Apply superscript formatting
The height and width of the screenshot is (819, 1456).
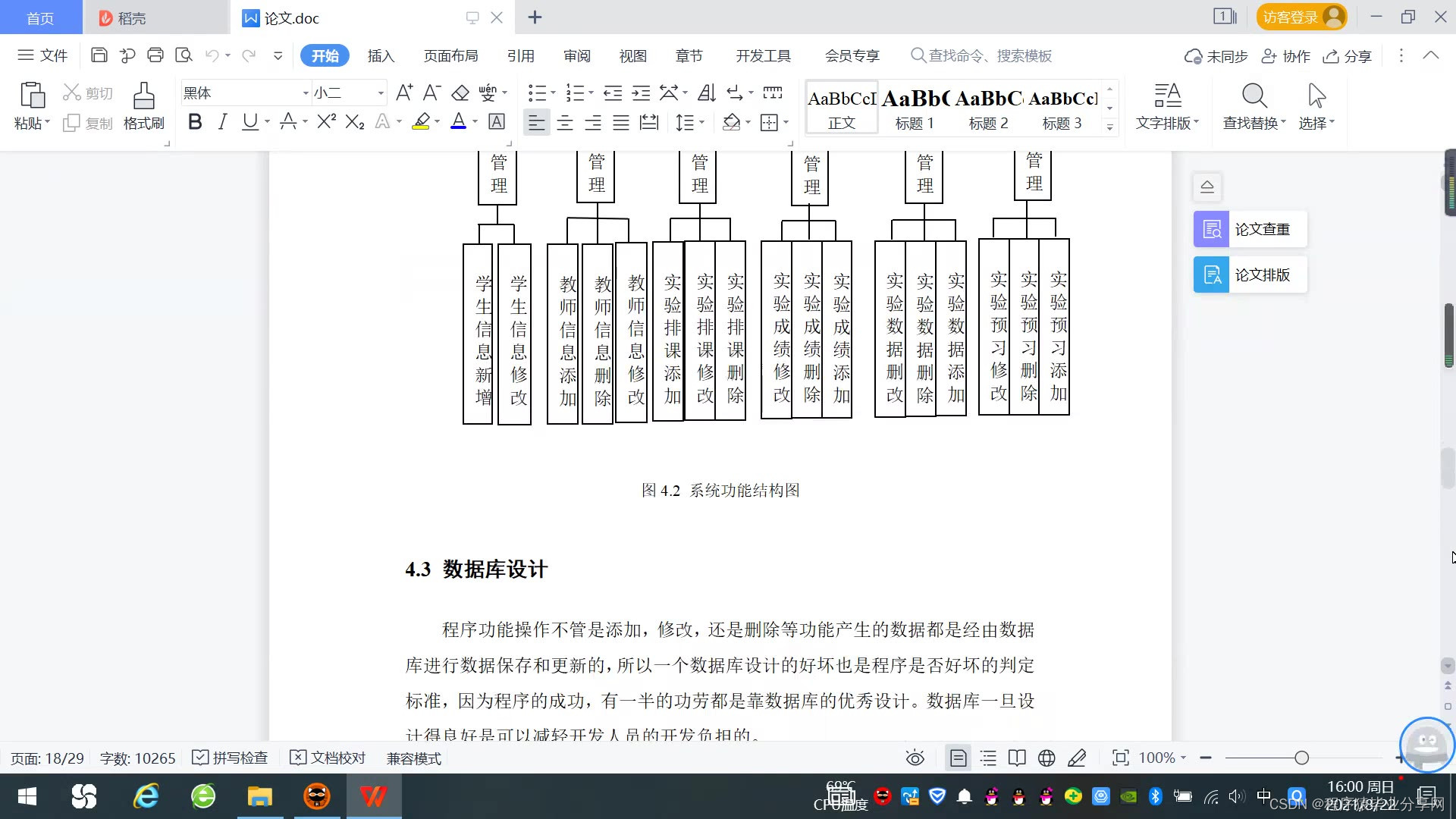click(326, 122)
